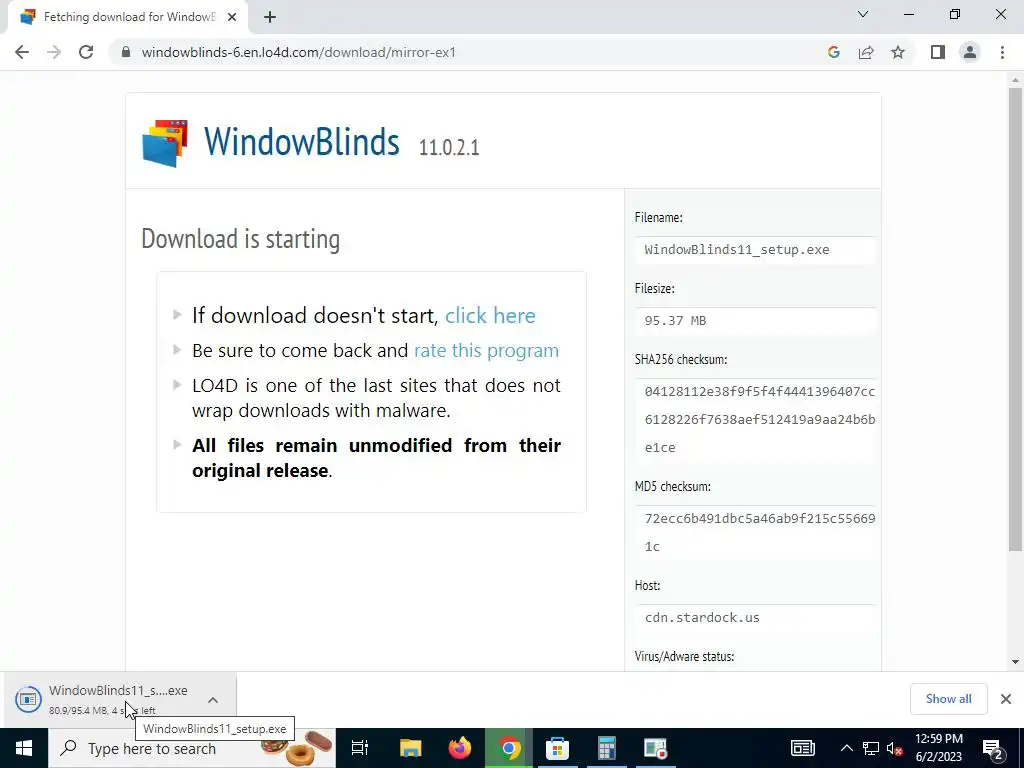The image size is (1024, 768).
Task: Click scrollbar up arrow
Action: click(1015, 80)
